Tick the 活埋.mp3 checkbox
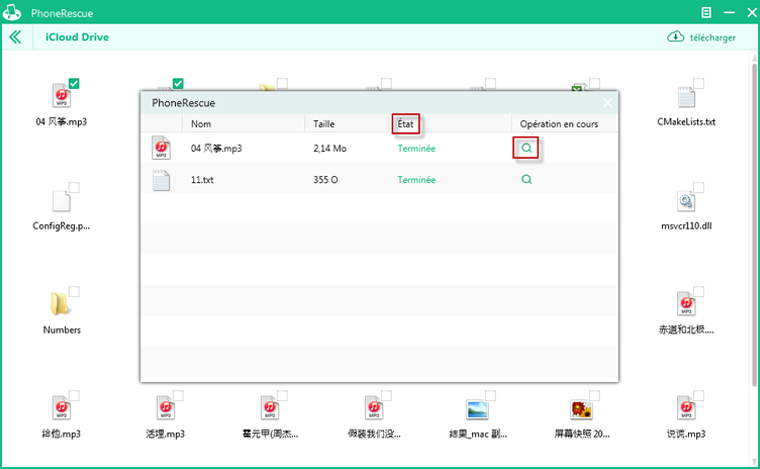 click(x=178, y=396)
